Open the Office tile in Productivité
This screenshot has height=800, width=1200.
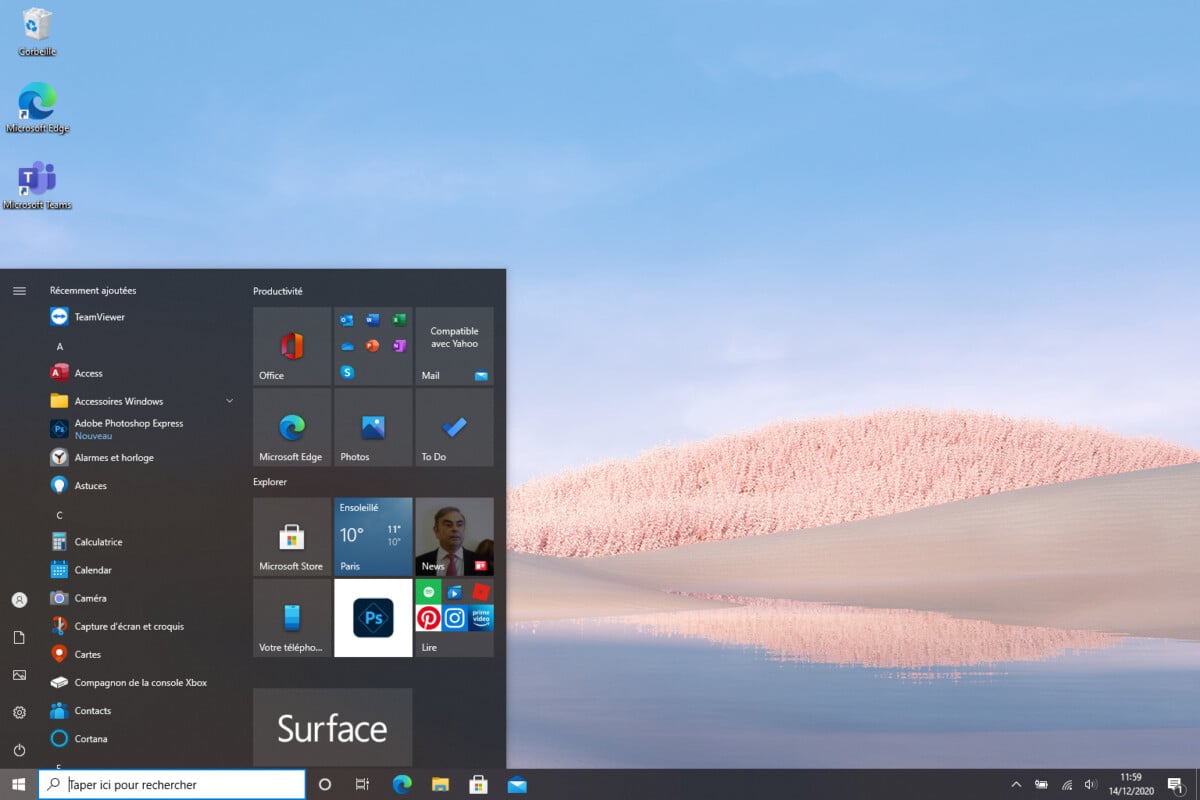point(291,346)
